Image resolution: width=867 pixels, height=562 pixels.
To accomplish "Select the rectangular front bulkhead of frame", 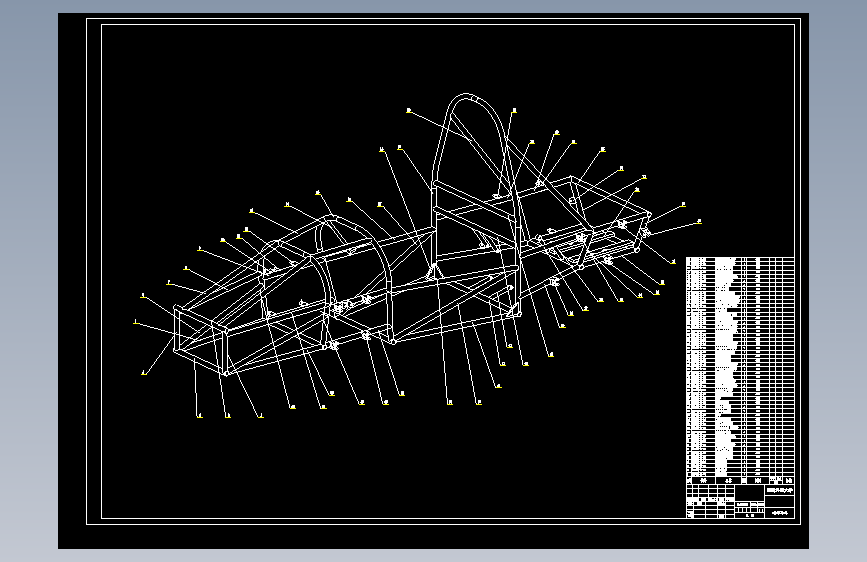I will 200,340.
